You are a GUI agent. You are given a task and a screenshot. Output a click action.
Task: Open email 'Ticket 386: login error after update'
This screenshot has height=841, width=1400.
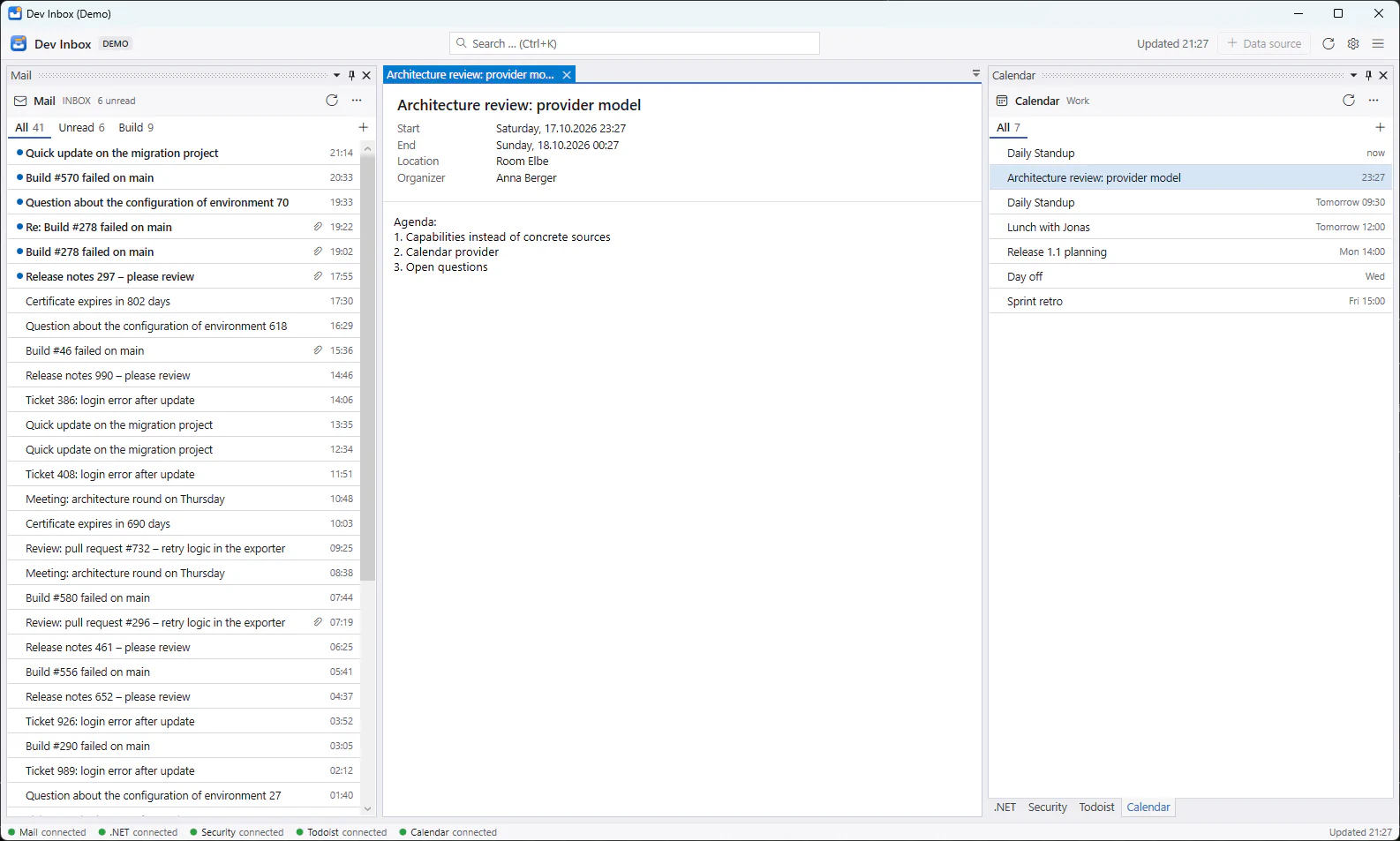[184, 400]
